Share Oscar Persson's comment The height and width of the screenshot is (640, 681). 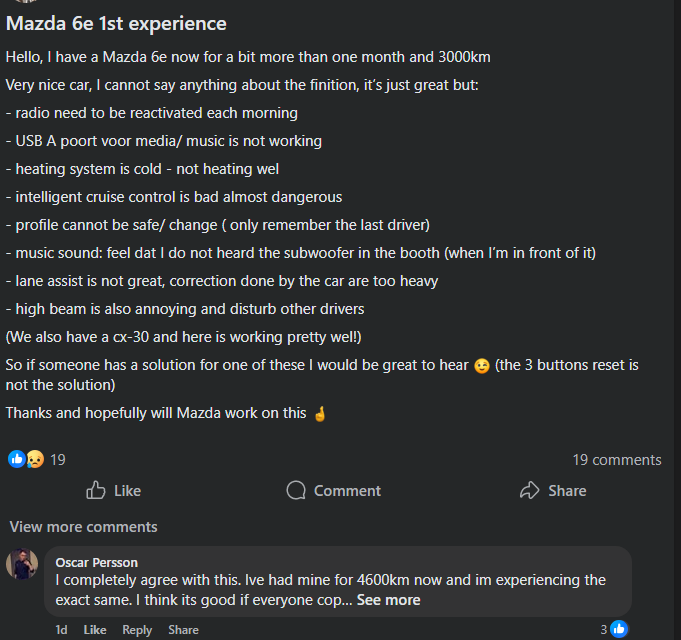click(183, 630)
